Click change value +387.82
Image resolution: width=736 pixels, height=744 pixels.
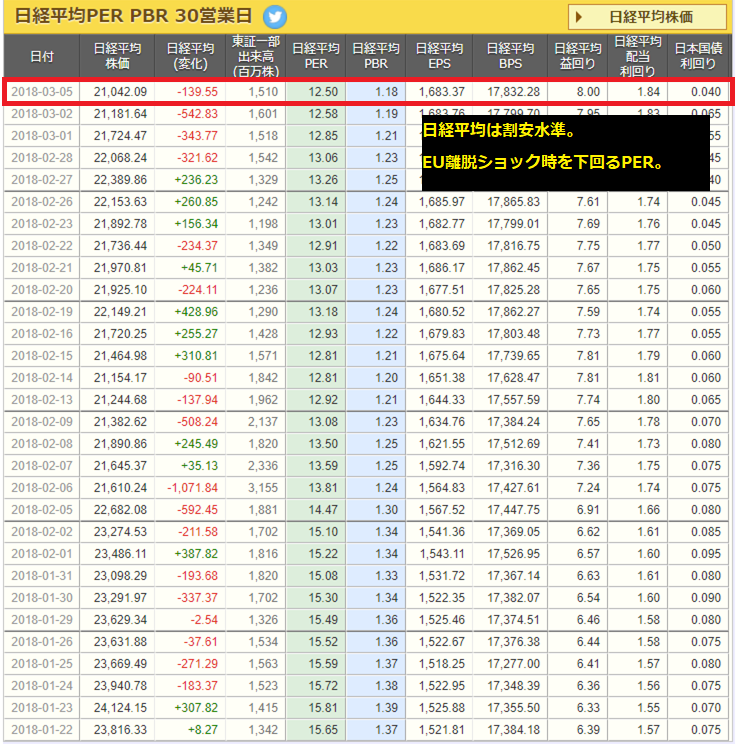pos(196,553)
